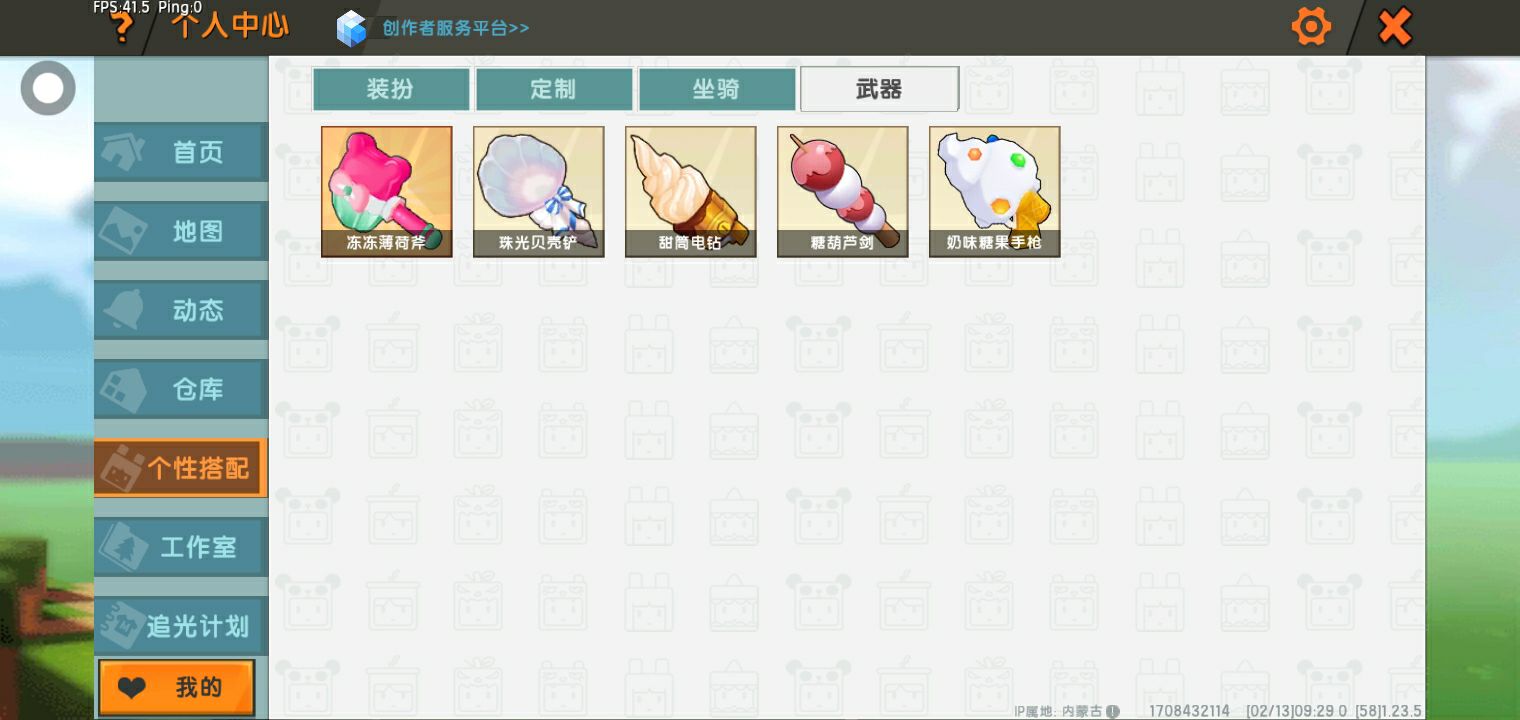Go to 首页 in the sidebar

[x=181, y=152]
